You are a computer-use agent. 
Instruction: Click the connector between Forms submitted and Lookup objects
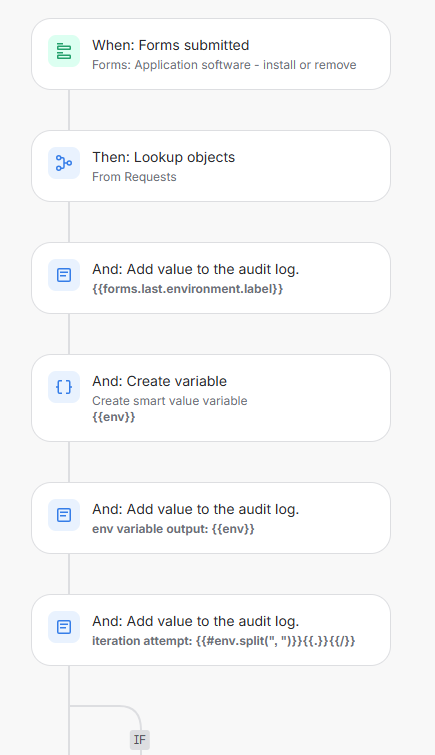(69, 110)
